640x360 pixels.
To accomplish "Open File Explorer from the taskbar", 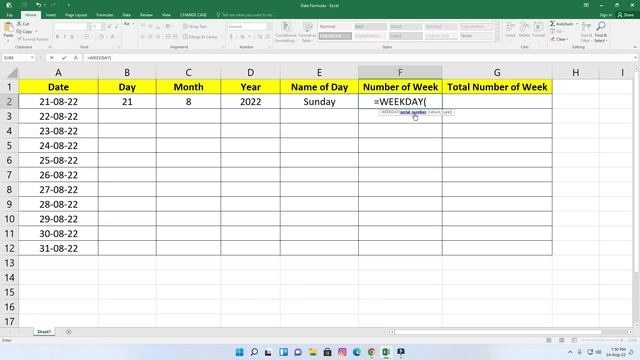I will (313, 352).
